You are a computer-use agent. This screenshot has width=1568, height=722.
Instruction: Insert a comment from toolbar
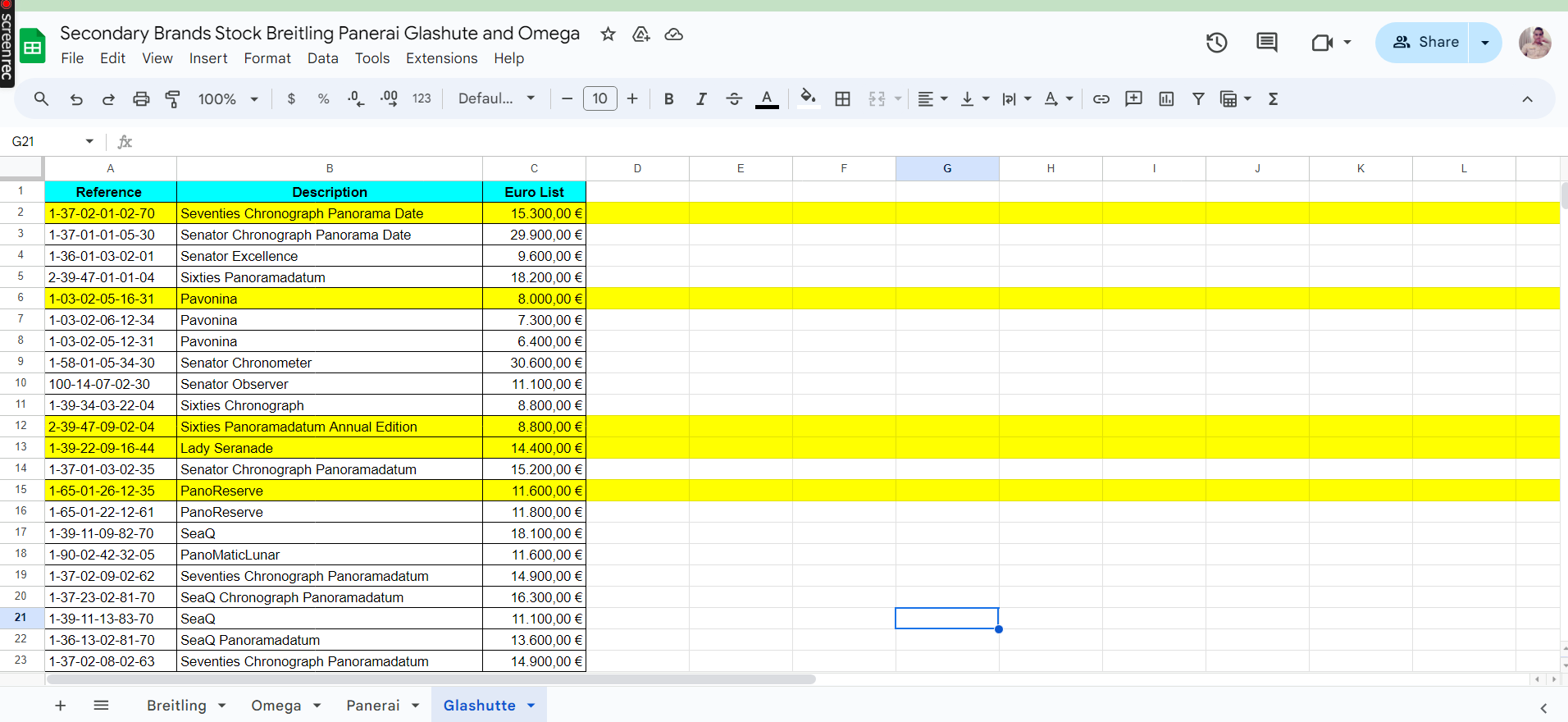(1133, 98)
